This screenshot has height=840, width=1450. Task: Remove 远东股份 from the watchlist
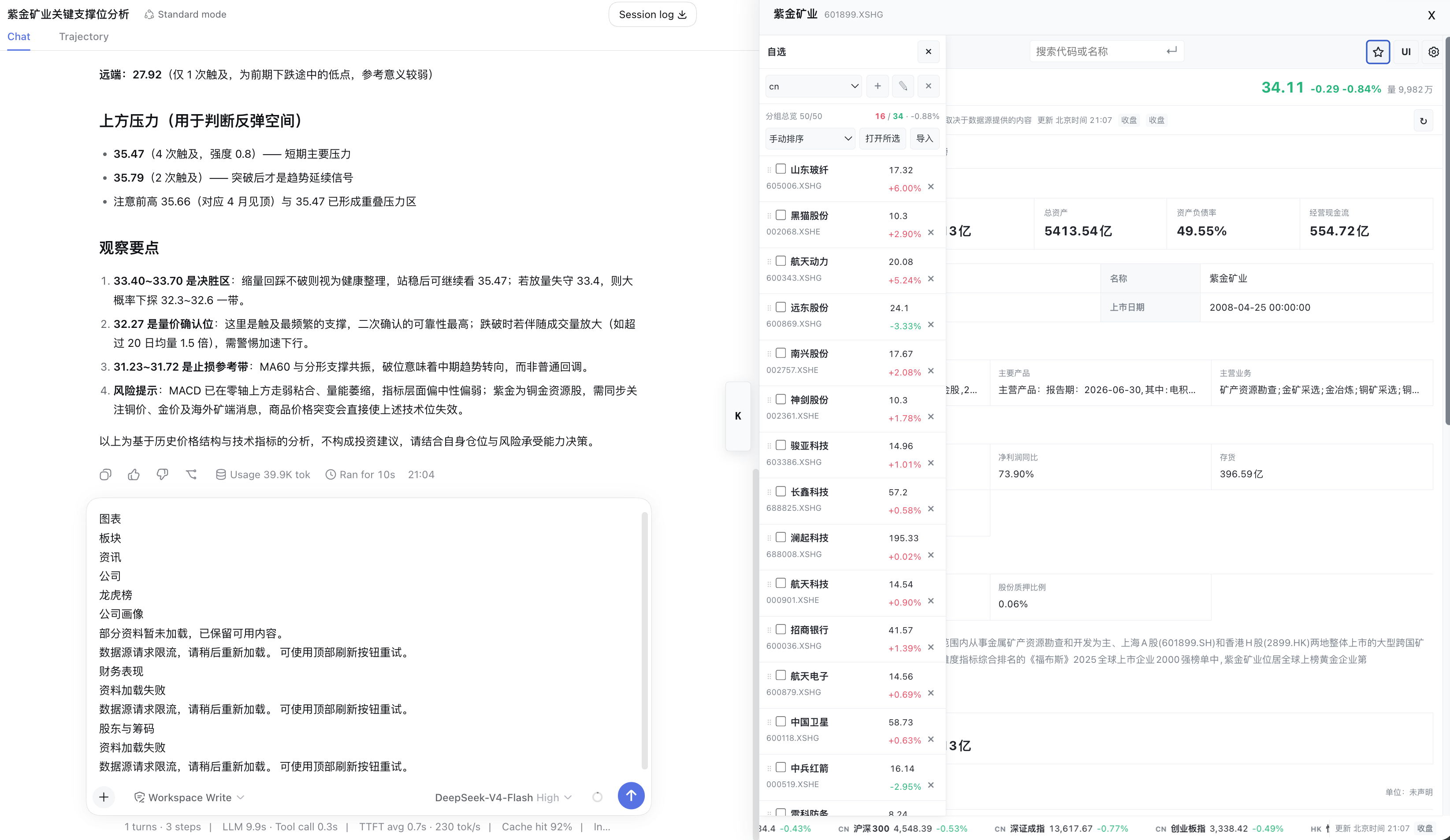click(930, 325)
